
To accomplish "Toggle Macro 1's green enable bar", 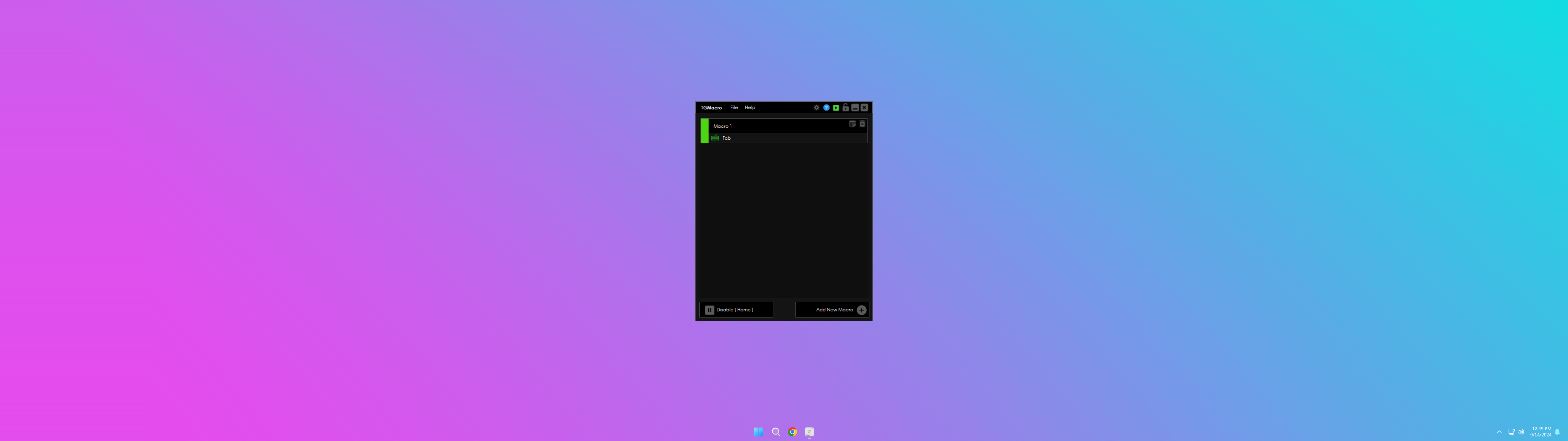I will click(x=704, y=131).
